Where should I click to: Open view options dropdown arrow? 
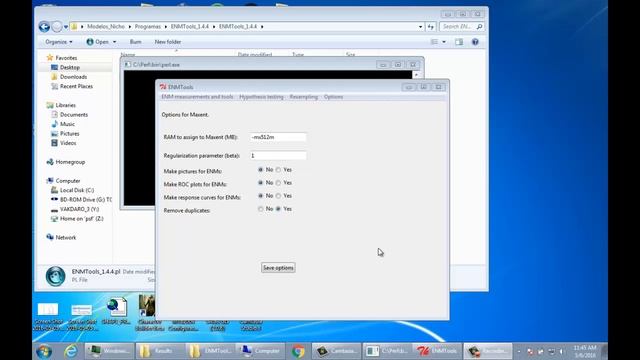click(x=444, y=42)
